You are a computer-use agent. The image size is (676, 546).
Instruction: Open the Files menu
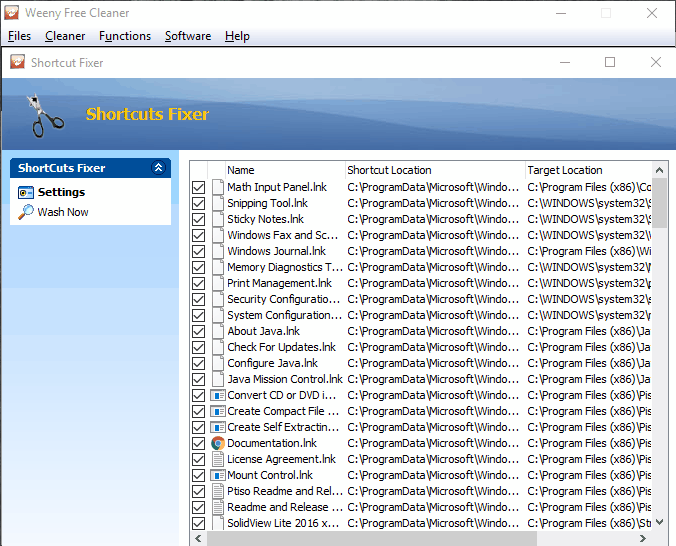[19, 36]
